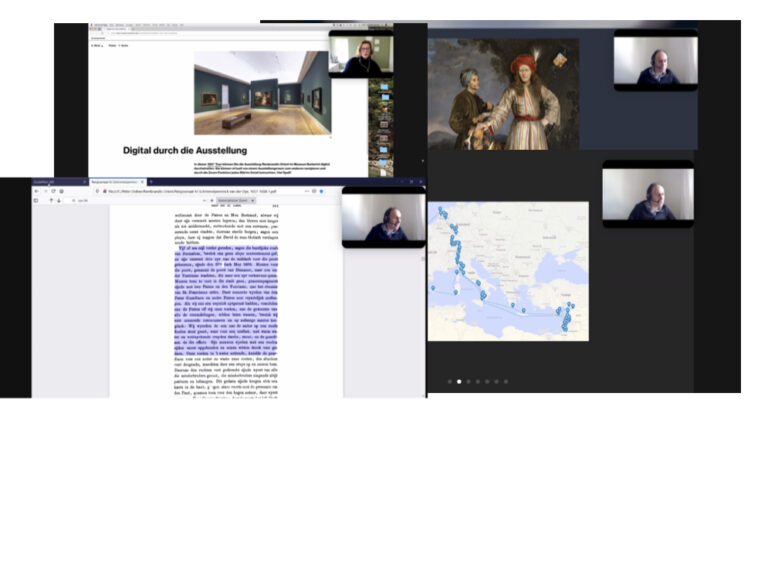
Task: Click the painting of man in red turban
Action: pyautogui.click(x=504, y=94)
